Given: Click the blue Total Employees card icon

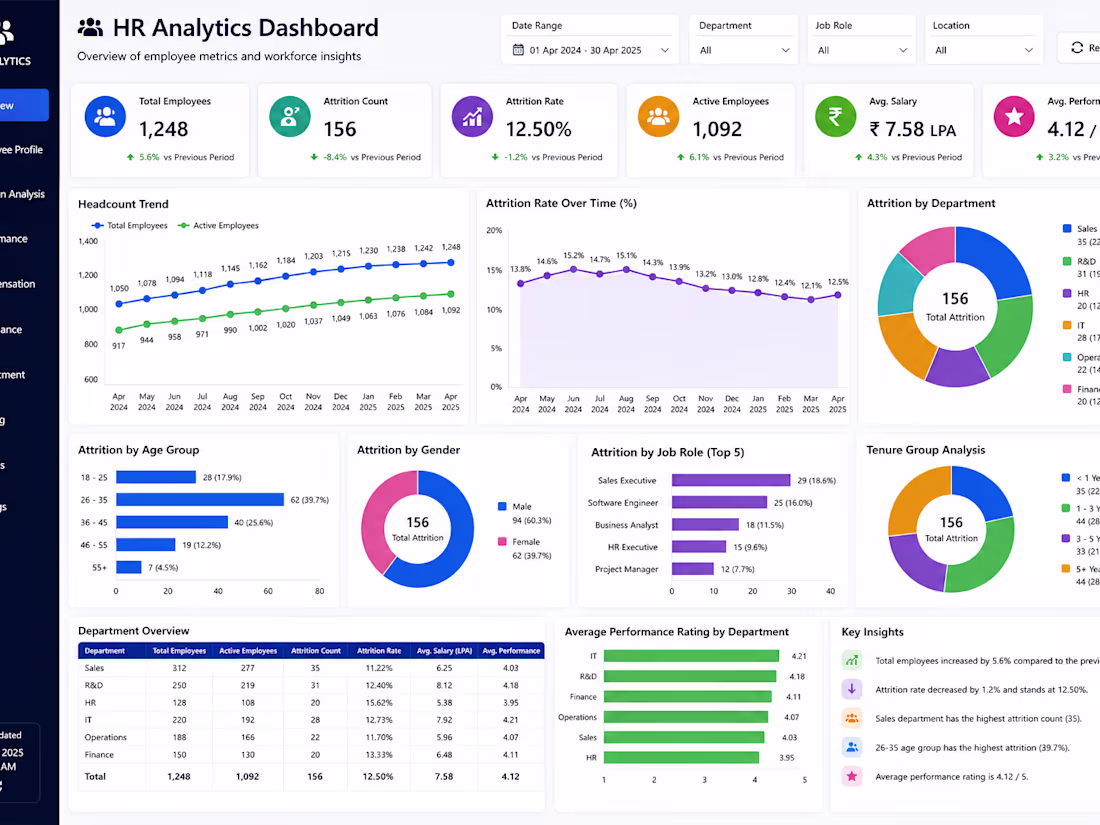Looking at the screenshot, I should (x=105, y=116).
